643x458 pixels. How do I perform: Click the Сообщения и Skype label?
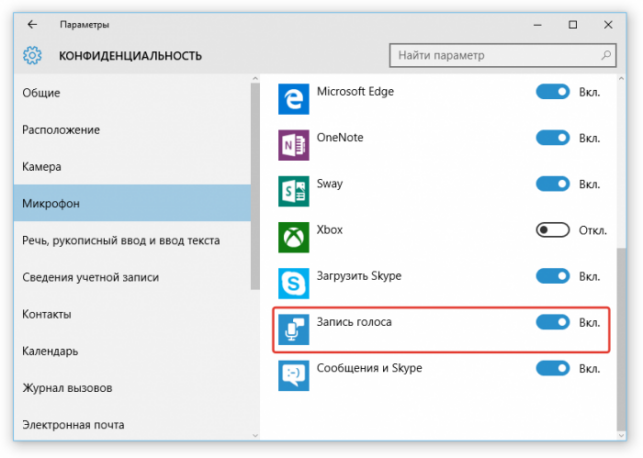click(369, 368)
